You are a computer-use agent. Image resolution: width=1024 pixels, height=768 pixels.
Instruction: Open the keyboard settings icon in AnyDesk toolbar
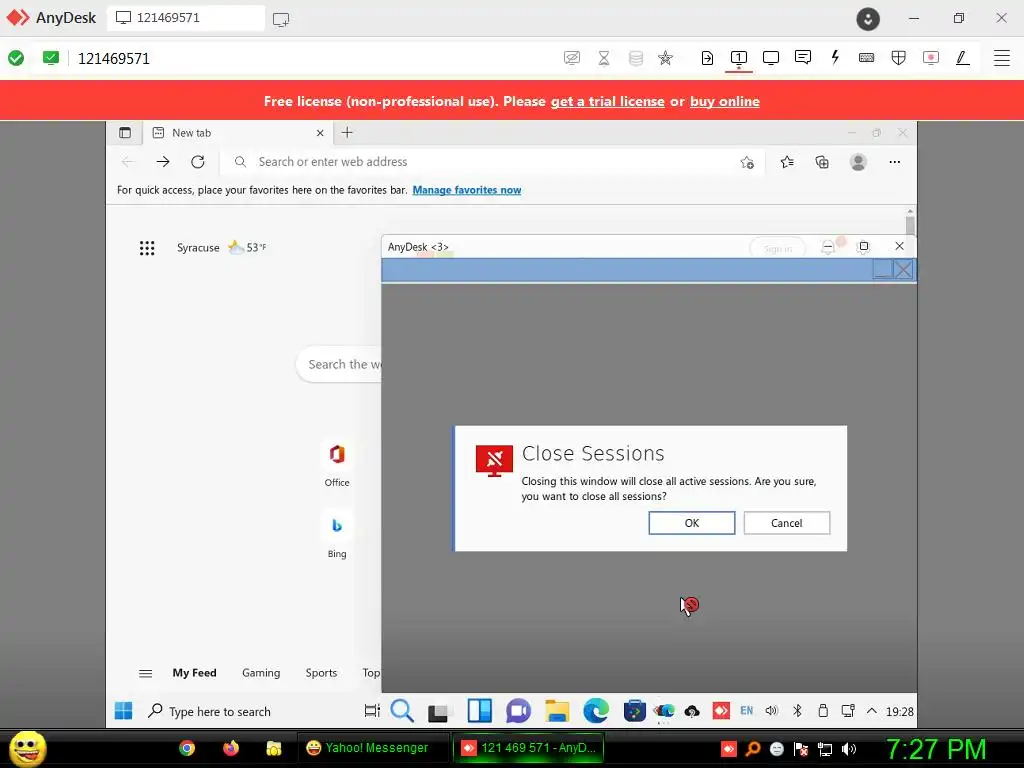[867, 58]
